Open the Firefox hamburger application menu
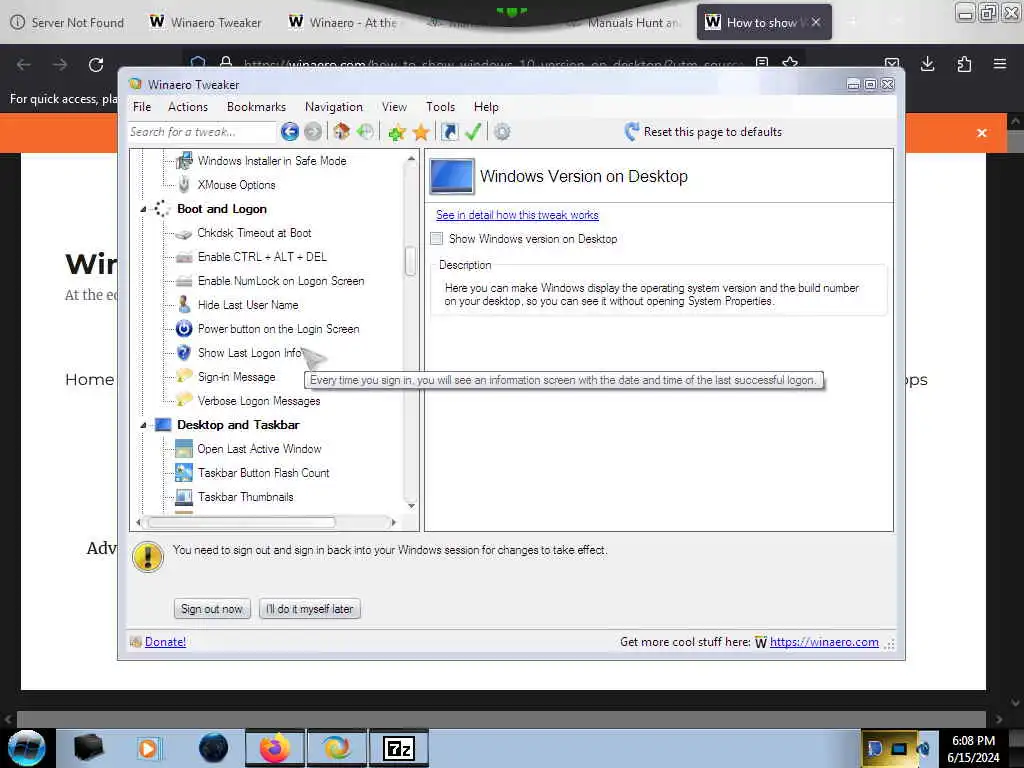Image resolution: width=1024 pixels, height=768 pixels. 1000,64
